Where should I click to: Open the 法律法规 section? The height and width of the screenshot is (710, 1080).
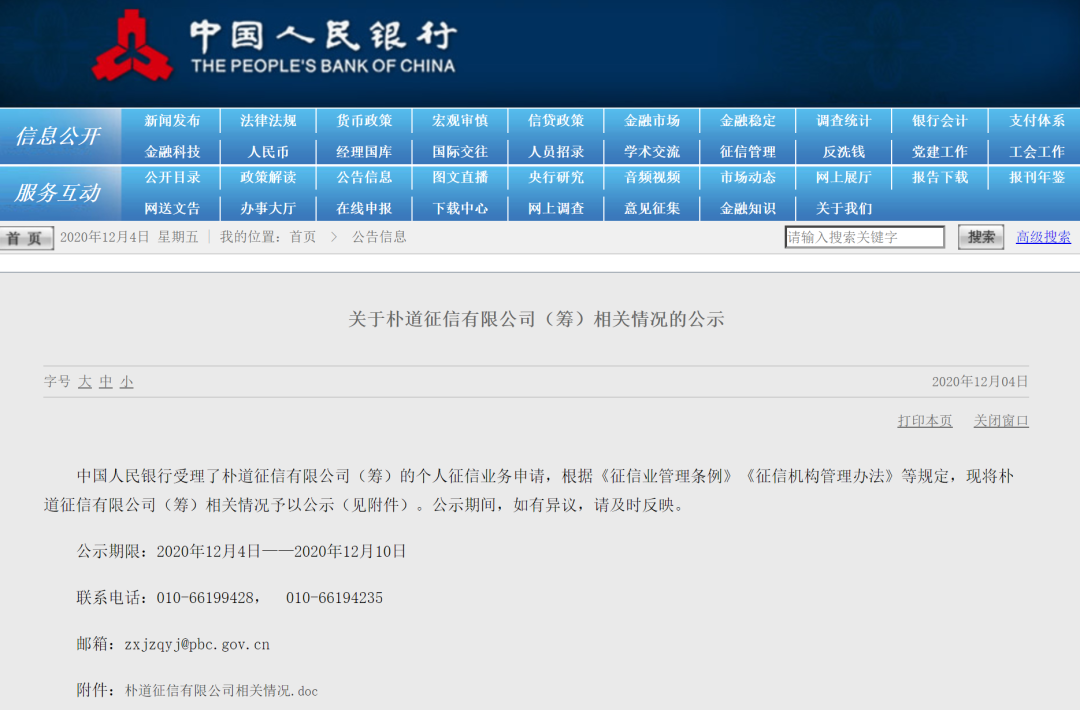269,120
